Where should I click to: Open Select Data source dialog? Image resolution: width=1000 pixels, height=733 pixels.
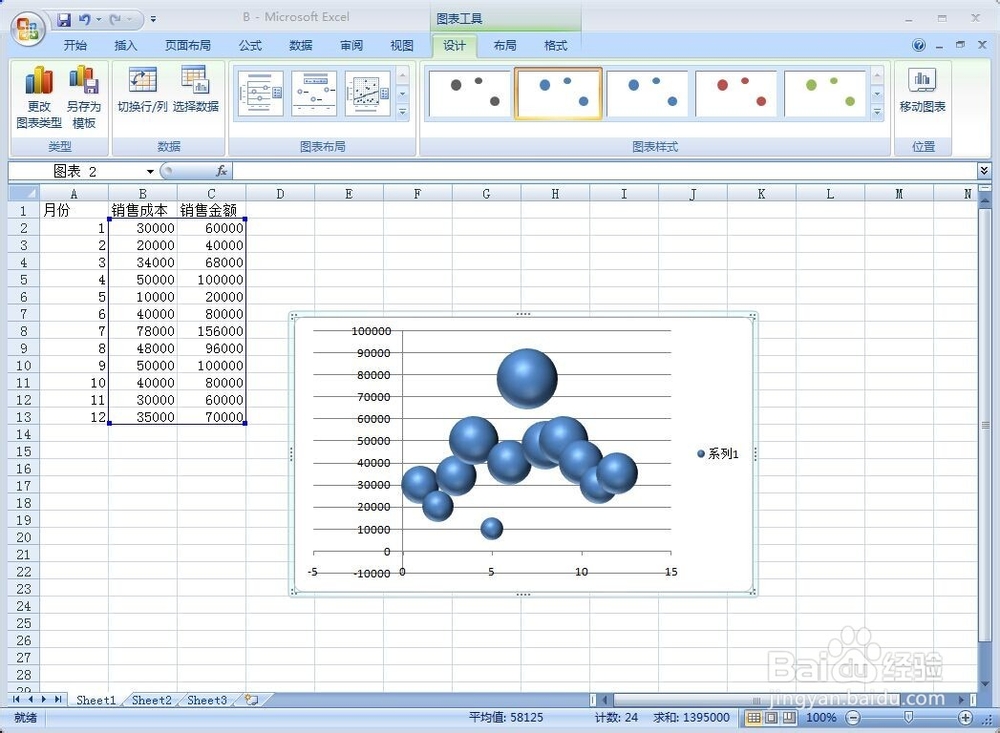point(195,89)
